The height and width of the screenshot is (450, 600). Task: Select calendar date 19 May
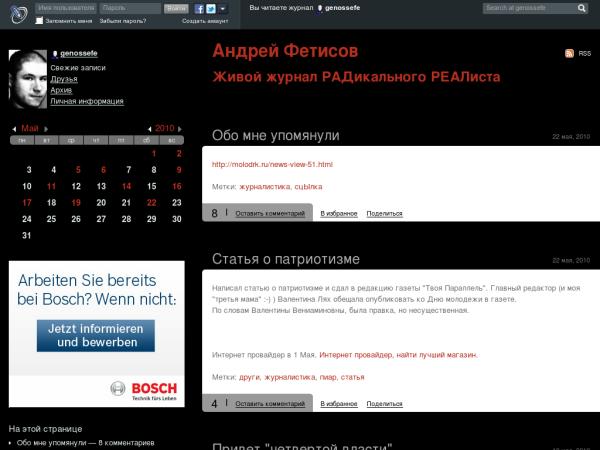76,203
